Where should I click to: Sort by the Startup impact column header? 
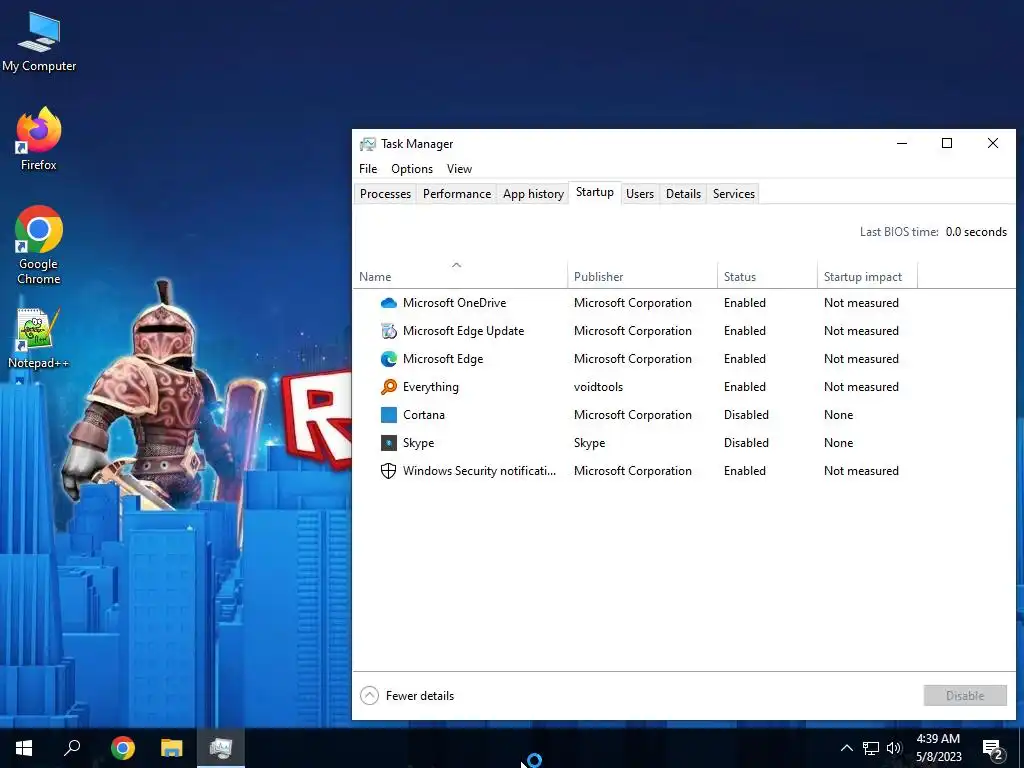pyautogui.click(x=867, y=277)
